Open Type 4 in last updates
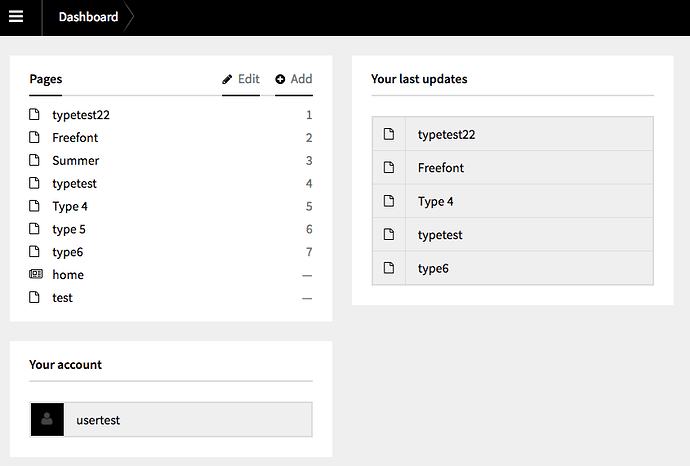The image size is (690, 466). (x=436, y=201)
